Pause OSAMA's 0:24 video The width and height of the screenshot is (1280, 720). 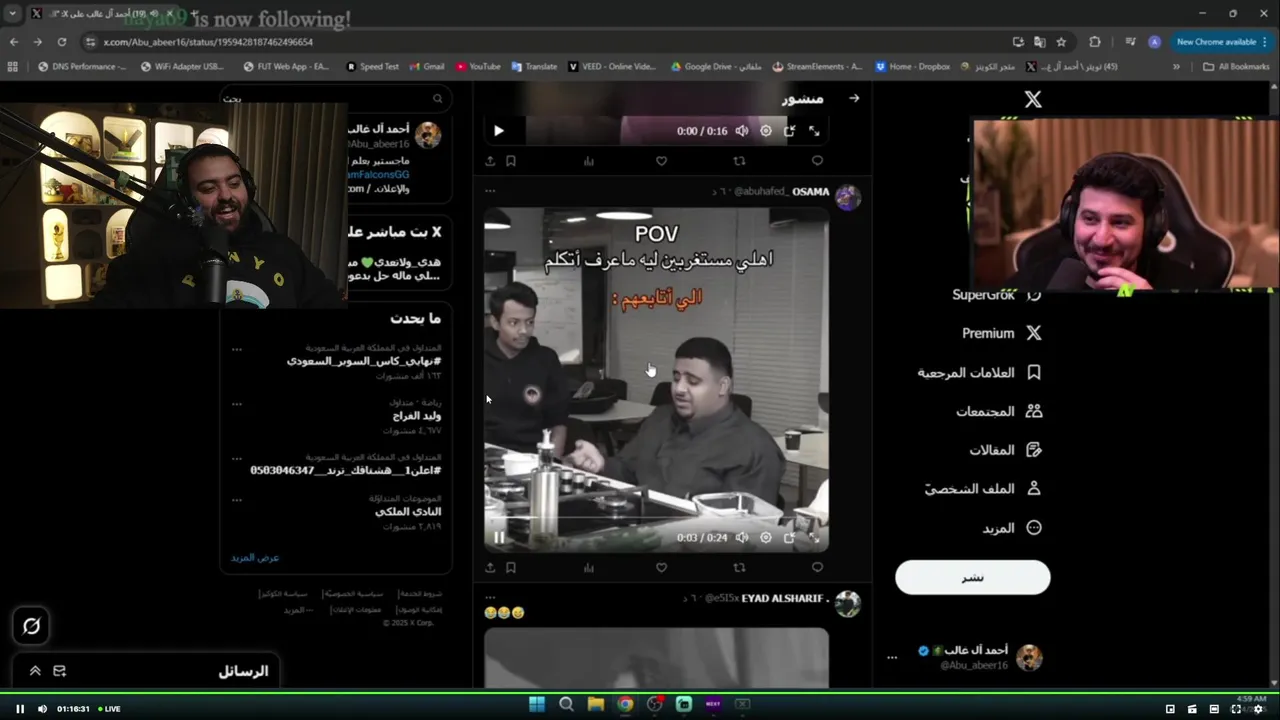[499, 537]
